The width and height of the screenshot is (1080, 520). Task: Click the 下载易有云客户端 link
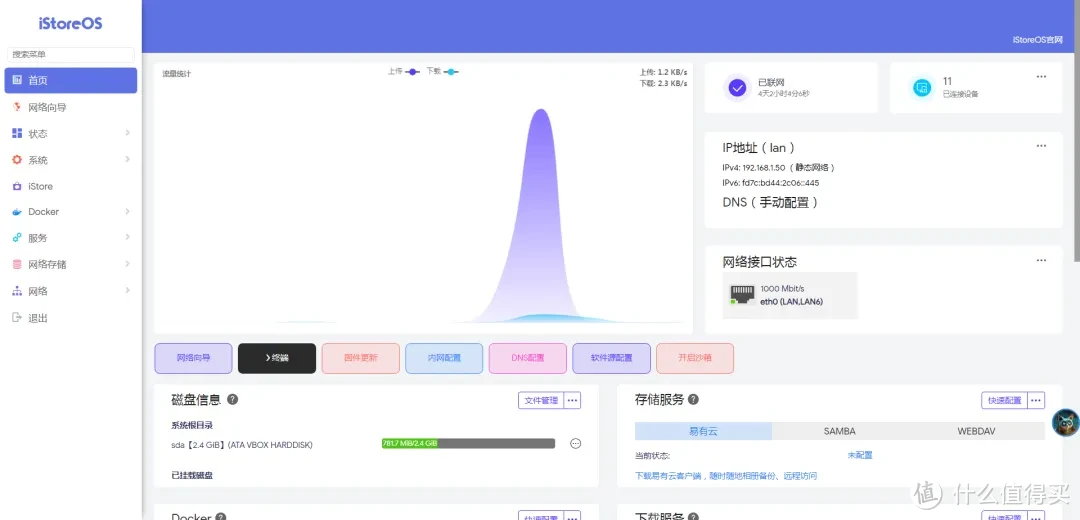point(726,475)
